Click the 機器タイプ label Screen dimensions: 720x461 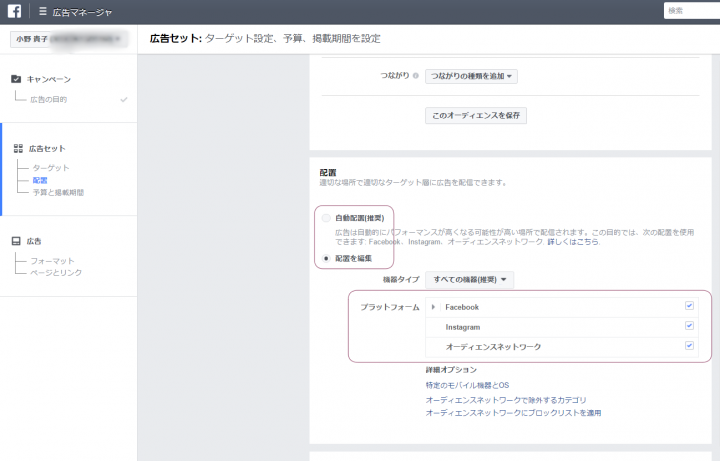401,280
